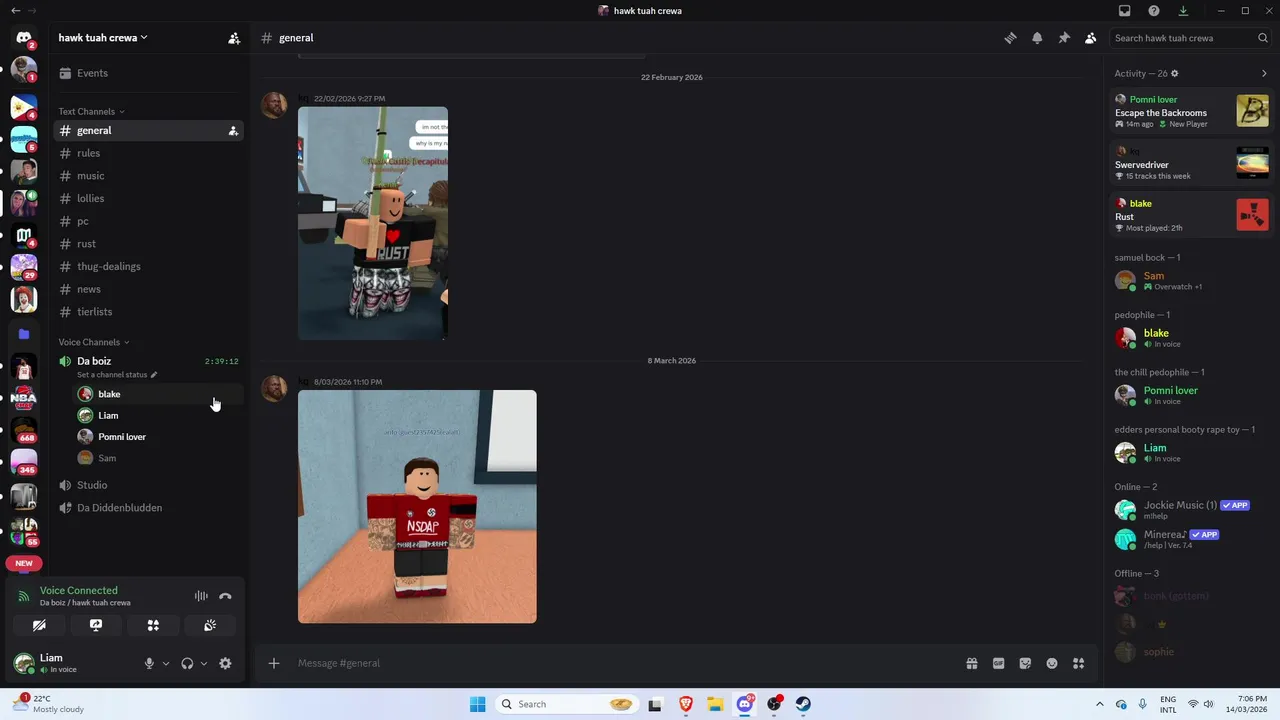Switch to the news channel

pyautogui.click(x=148, y=289)
